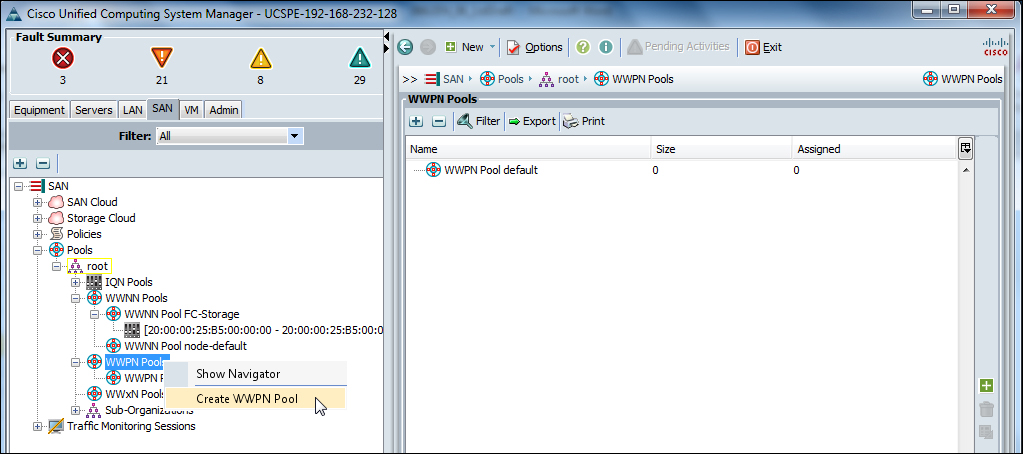
Task: Select Traffic Monitoring Sessions
Action: coord(130,427)
